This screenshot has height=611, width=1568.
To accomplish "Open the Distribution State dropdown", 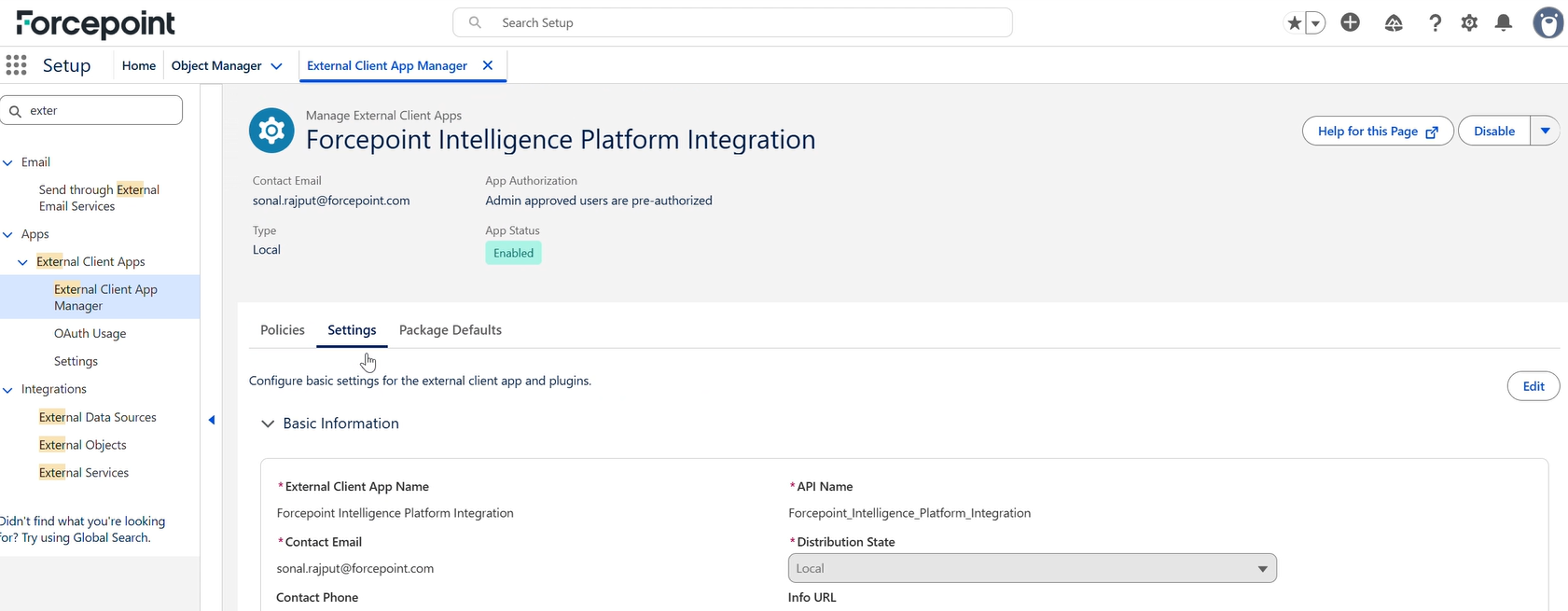I will 1032,568.
